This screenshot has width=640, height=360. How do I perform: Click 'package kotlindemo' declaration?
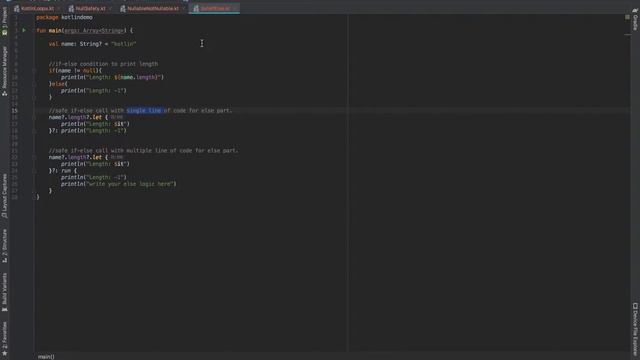point(64,17)
